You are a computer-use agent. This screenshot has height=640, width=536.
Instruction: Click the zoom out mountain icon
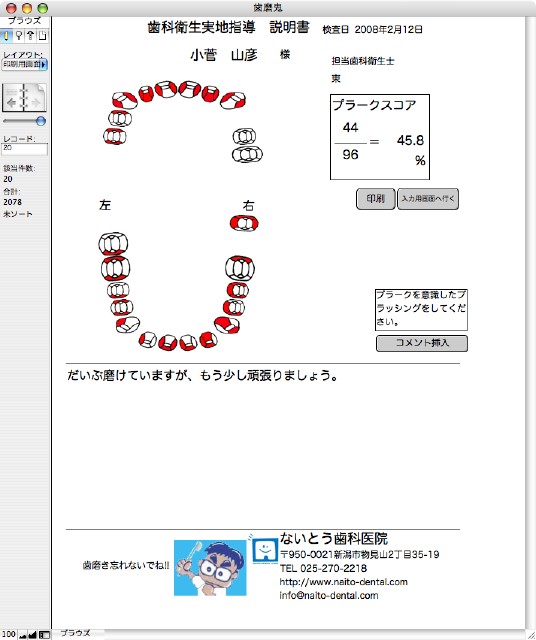click(22, 635)
